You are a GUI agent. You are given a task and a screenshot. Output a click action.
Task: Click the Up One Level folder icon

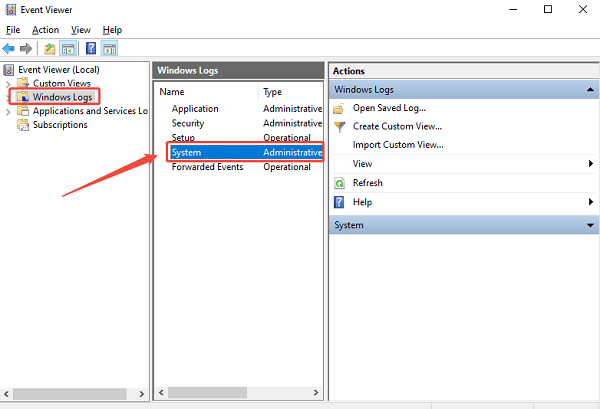(x=50, y=48)
